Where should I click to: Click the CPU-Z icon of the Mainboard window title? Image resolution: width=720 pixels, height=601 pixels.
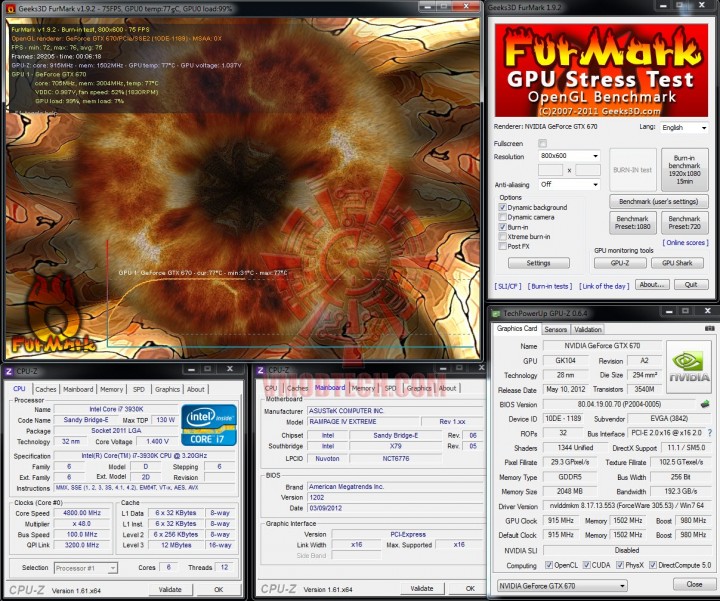point(261,370)
